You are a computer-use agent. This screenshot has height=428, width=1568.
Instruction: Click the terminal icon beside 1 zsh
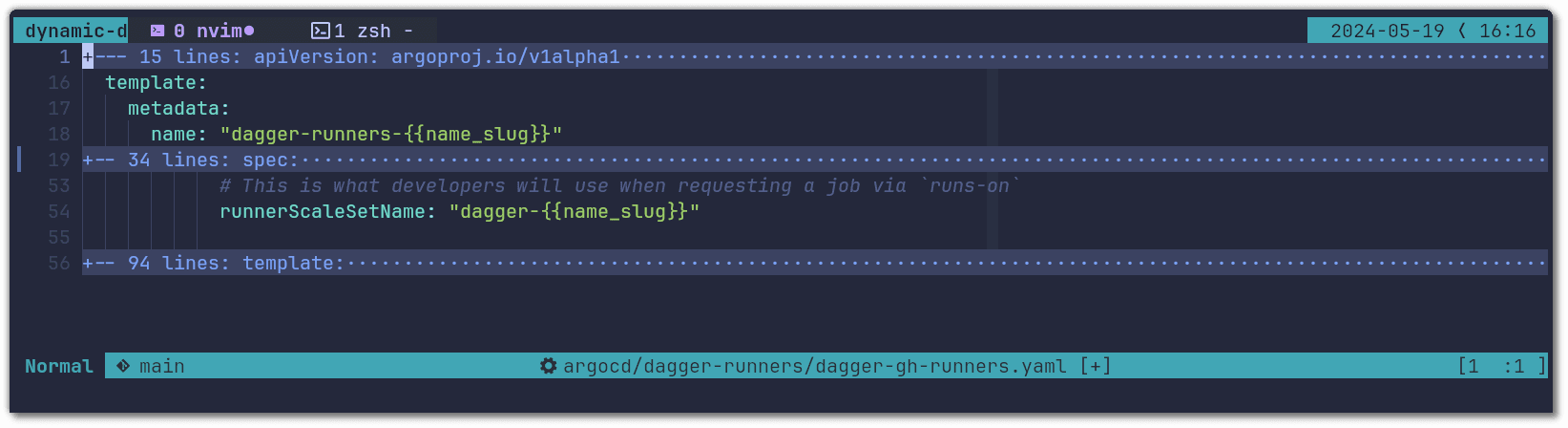tap(321, 31)
